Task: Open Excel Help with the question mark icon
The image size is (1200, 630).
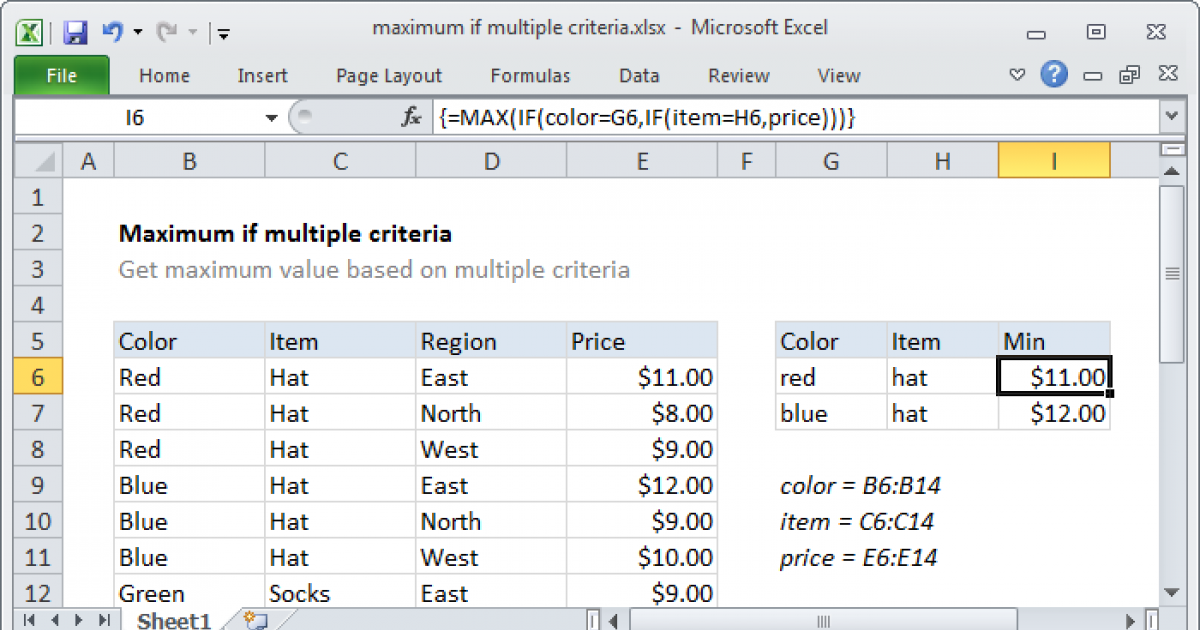Action: click(x=1054, y=75)
